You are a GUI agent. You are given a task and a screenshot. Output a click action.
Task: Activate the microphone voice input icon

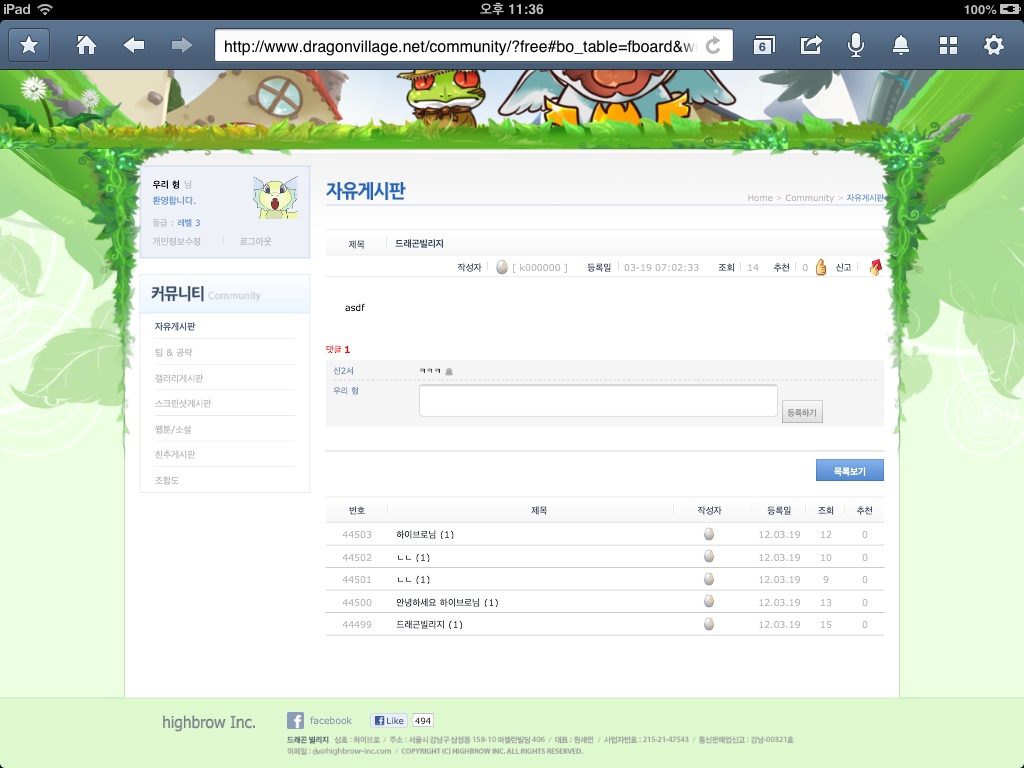point(856,45)
